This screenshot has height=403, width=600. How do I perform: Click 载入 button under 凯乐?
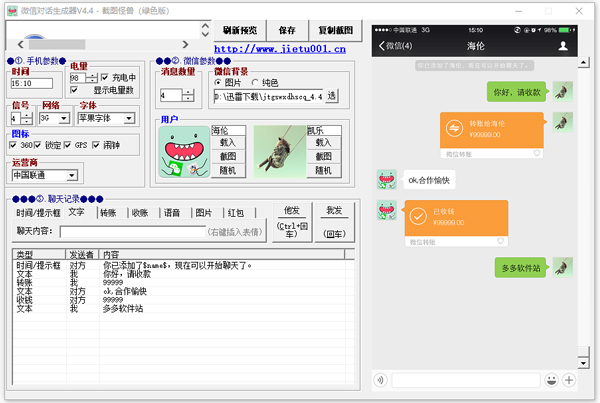(323, 143)
